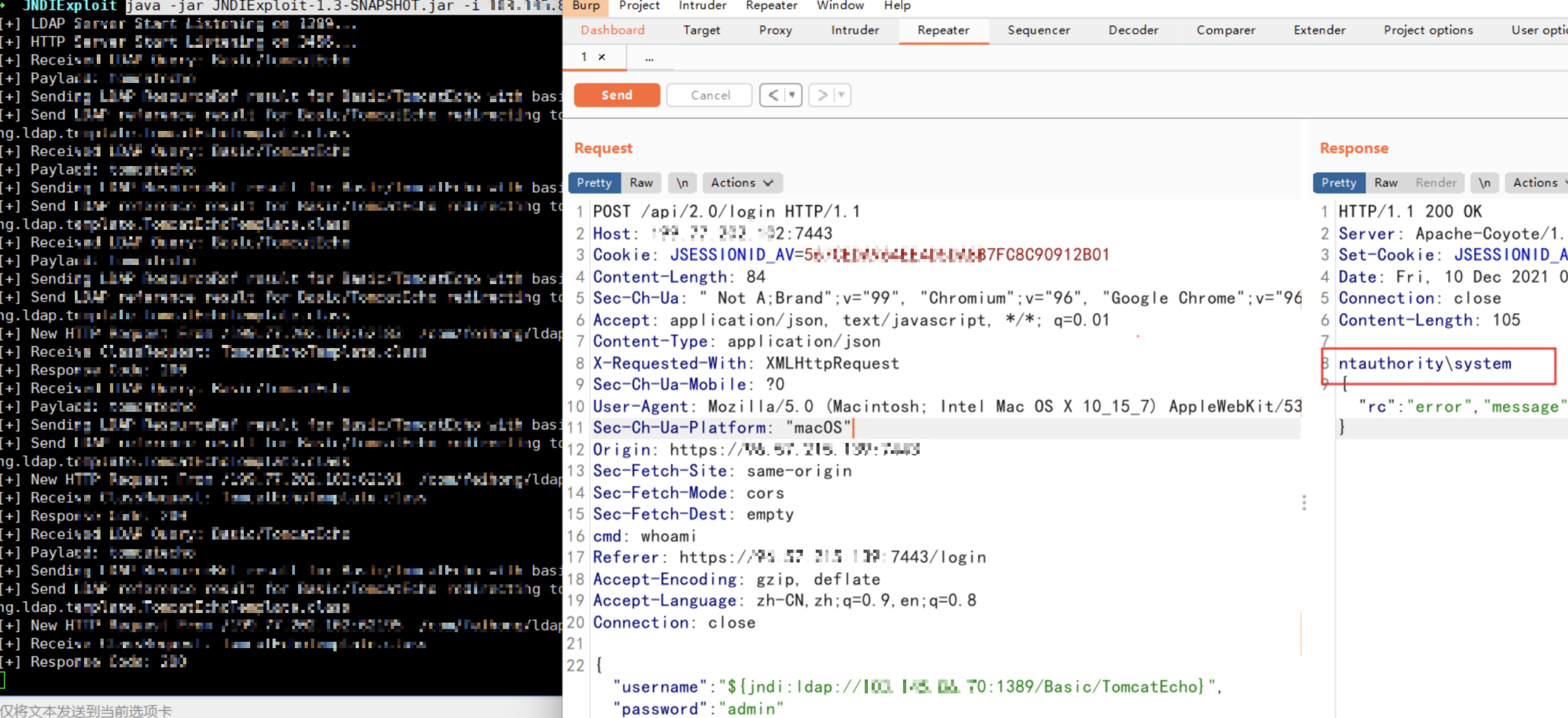Open the Project options tab
Viewport: 1568px width, 718px height.
[1428, 30]
